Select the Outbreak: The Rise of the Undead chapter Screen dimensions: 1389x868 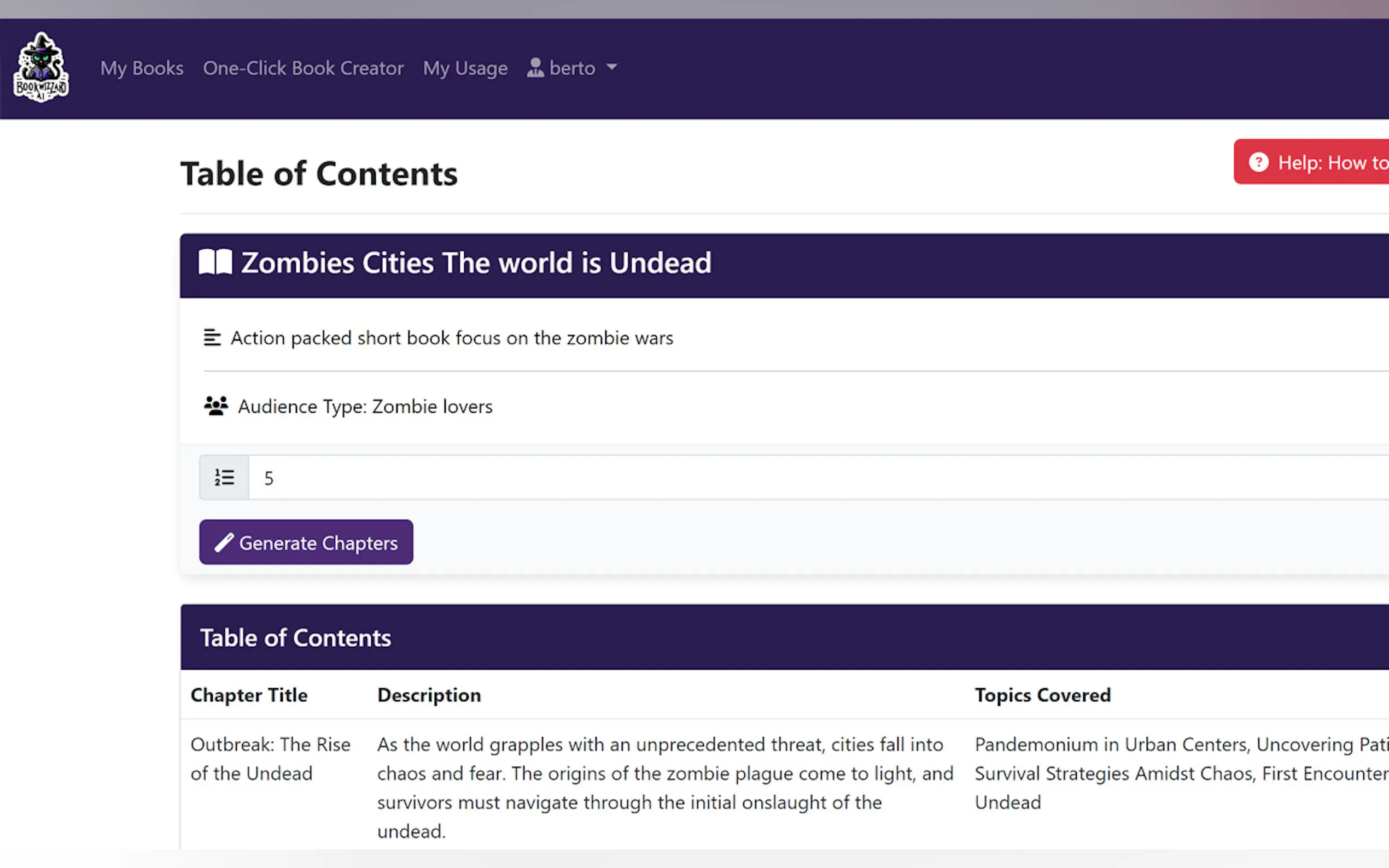click(x=270, y=758)
